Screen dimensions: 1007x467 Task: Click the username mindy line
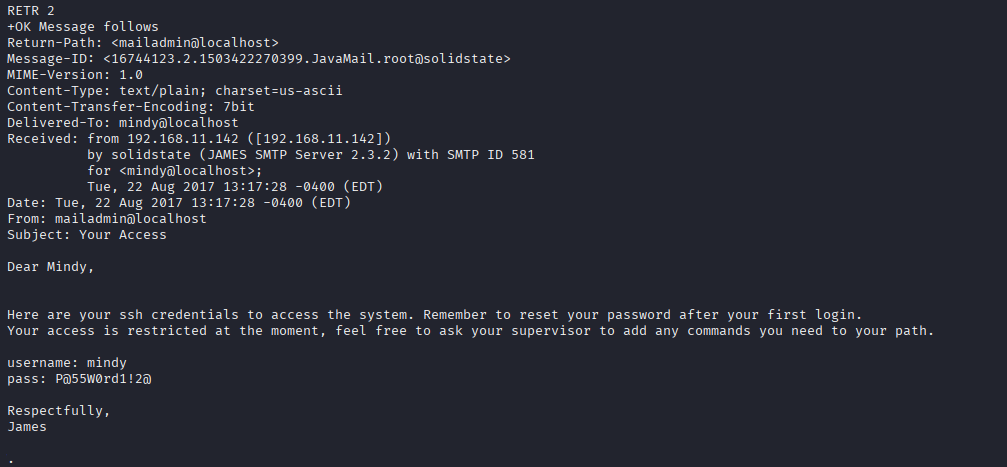(x=67, y=363)
